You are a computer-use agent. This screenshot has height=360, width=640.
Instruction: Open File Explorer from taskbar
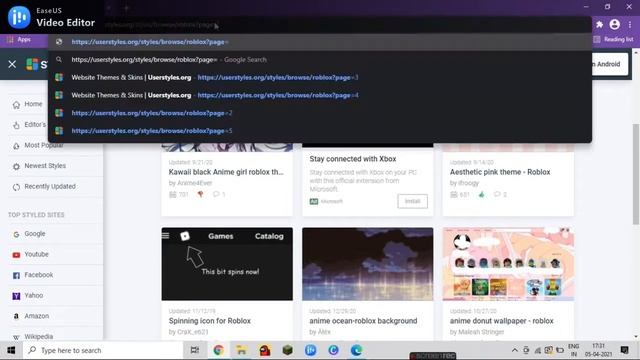click(x=241, y=350)
